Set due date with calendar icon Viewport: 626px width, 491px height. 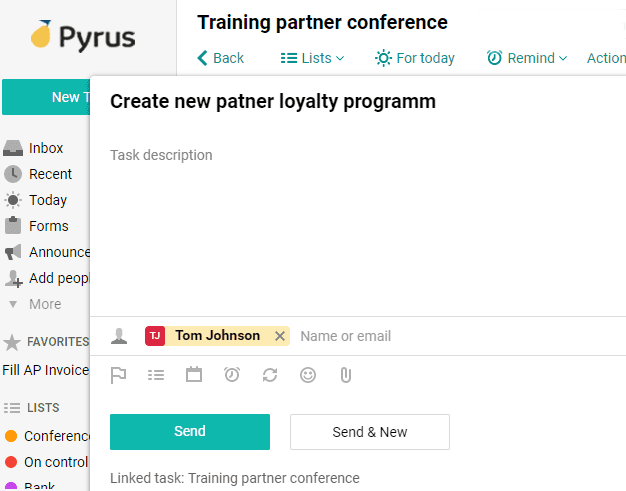click(194, 375)
